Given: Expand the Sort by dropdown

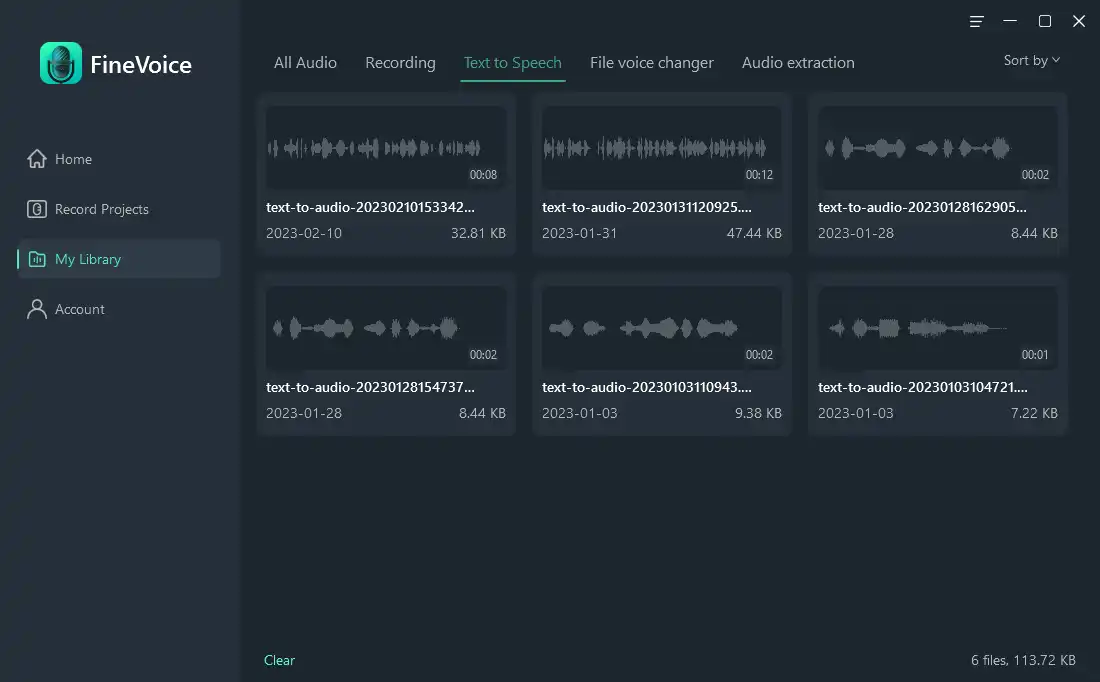Looking at the screenshot, I should [1031, 61].
